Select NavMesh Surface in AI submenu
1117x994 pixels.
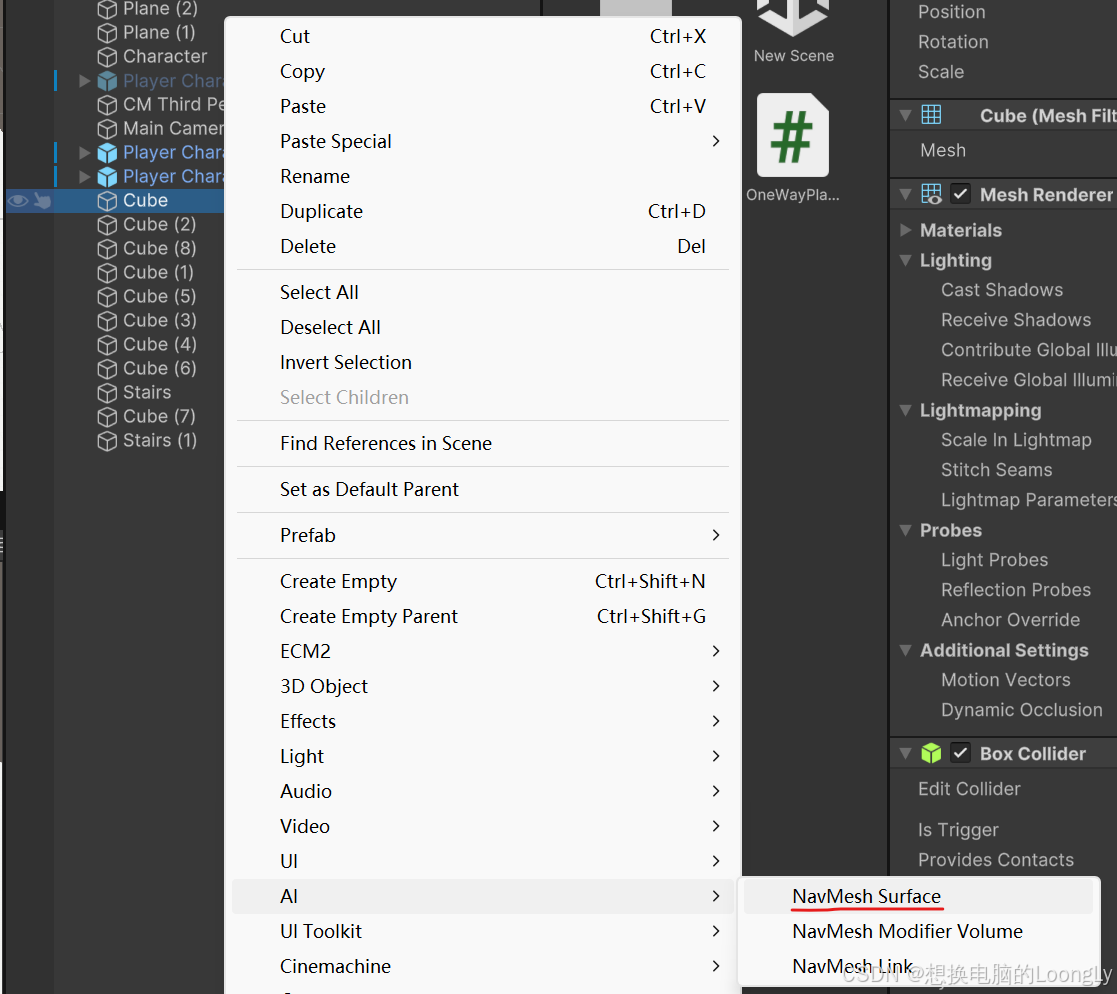(x=918, y=896)
